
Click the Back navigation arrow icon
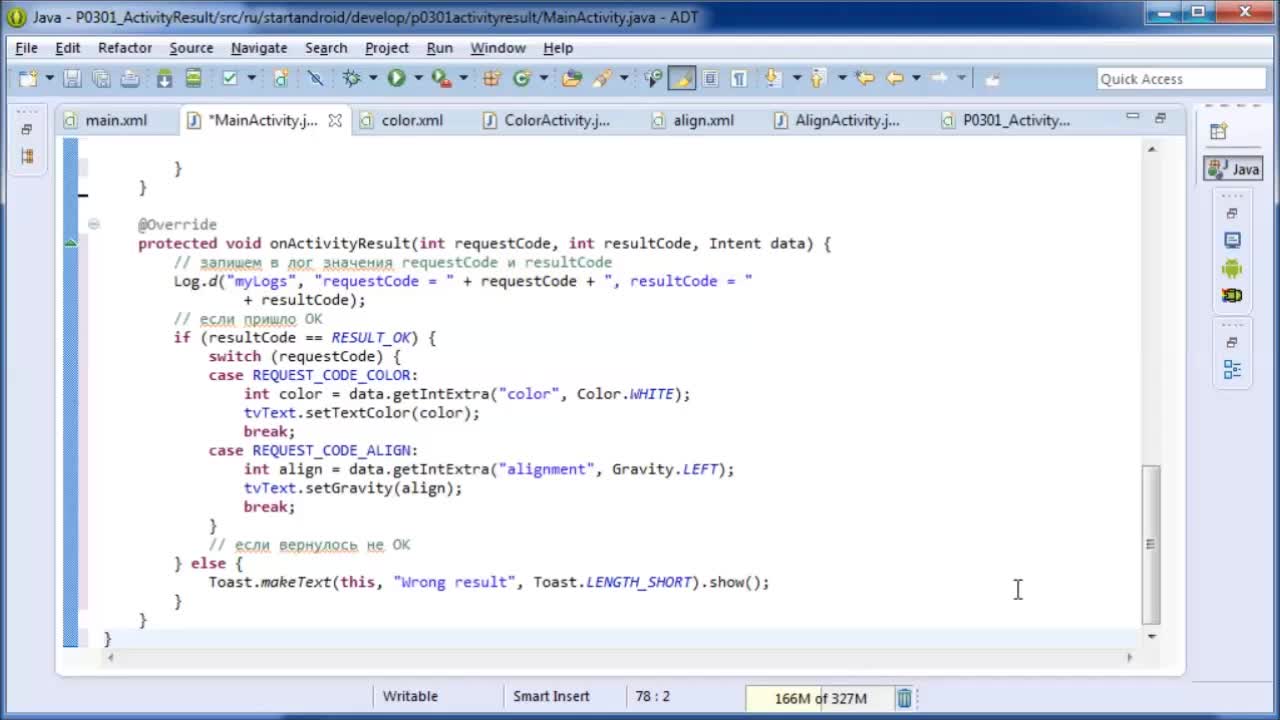click(895, 78)
